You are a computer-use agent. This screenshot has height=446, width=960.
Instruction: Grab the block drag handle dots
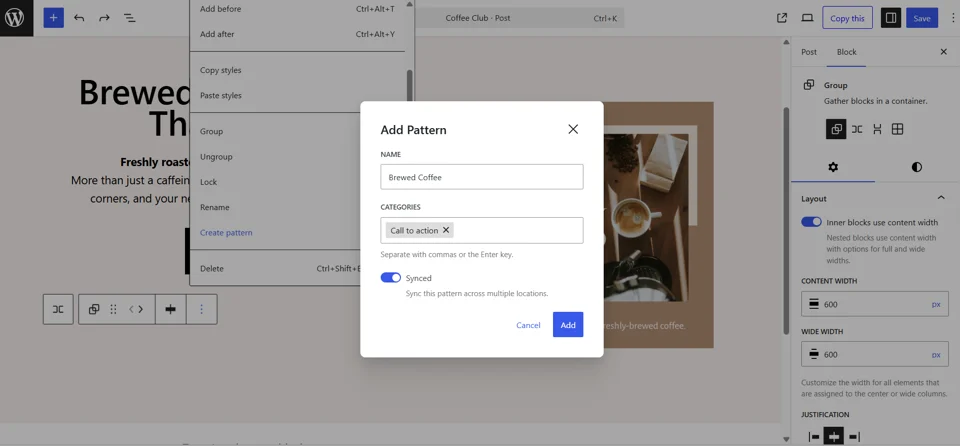[113, 309]
